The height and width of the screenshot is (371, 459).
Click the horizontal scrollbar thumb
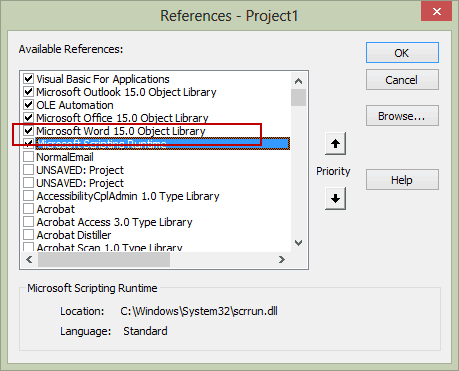pos(104,259)
